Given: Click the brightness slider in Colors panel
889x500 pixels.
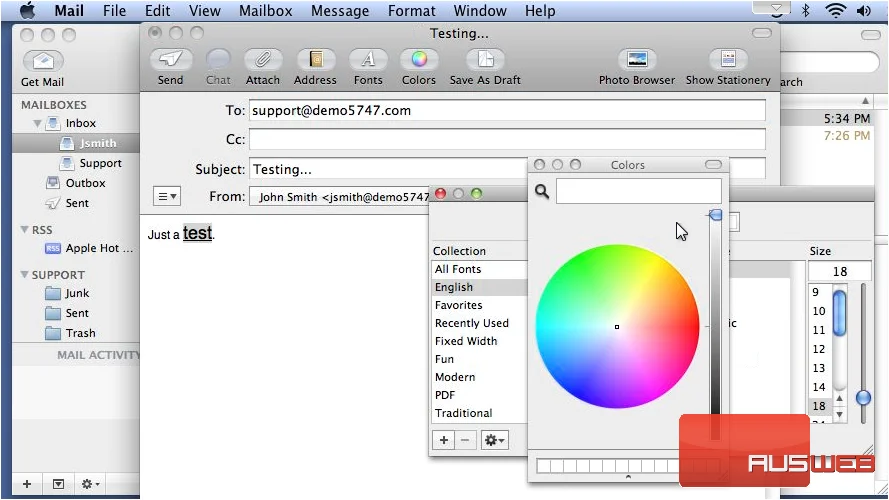Looking at the screenshot, I should (716, 326).
